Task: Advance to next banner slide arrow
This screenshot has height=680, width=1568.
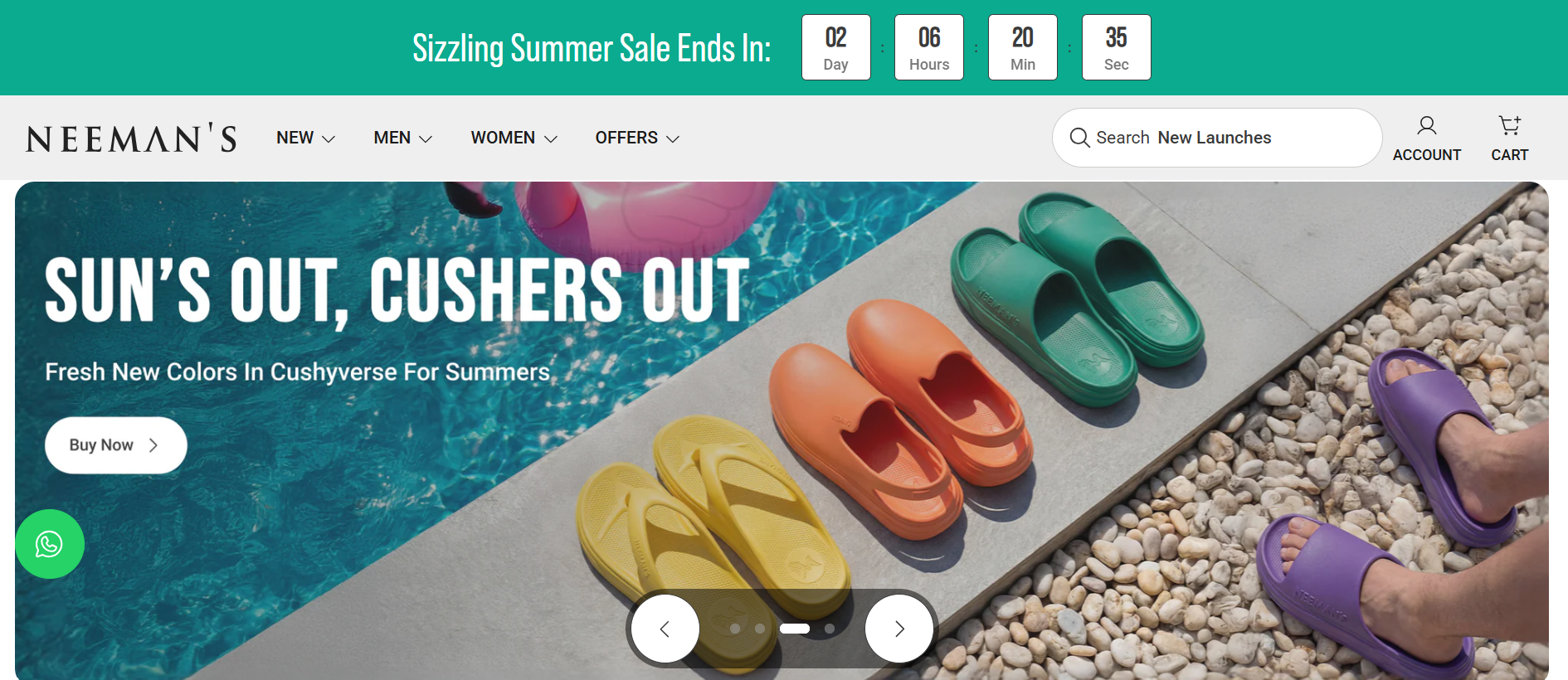Action: pyautogui.click(x=899, y=629)
